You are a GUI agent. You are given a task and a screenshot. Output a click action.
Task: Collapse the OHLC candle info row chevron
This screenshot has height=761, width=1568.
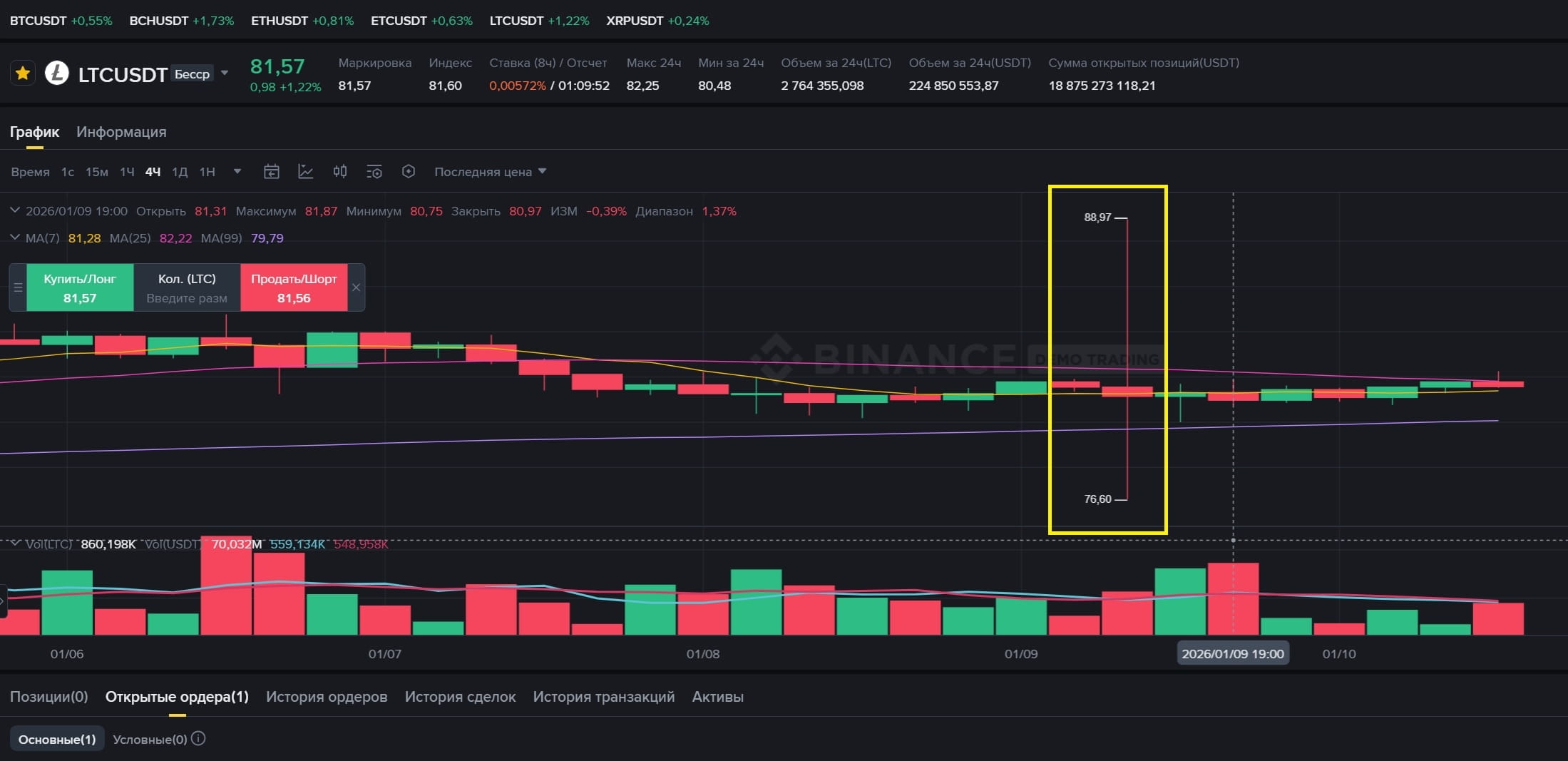14,210
